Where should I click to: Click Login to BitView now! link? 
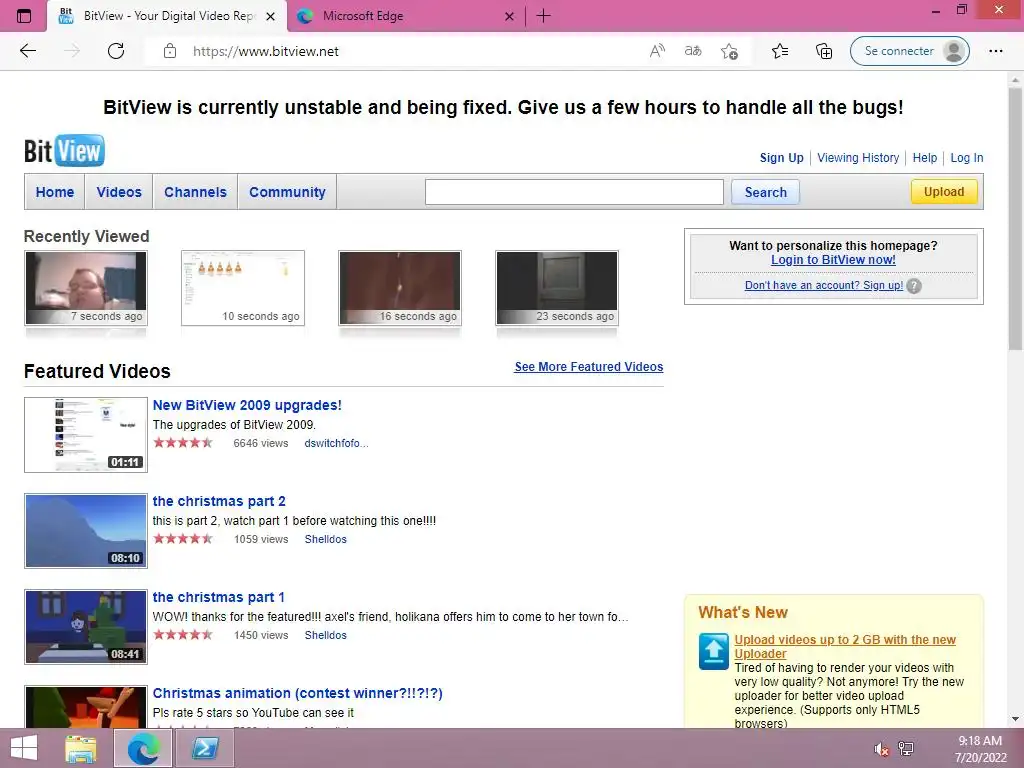coord(833,260)
